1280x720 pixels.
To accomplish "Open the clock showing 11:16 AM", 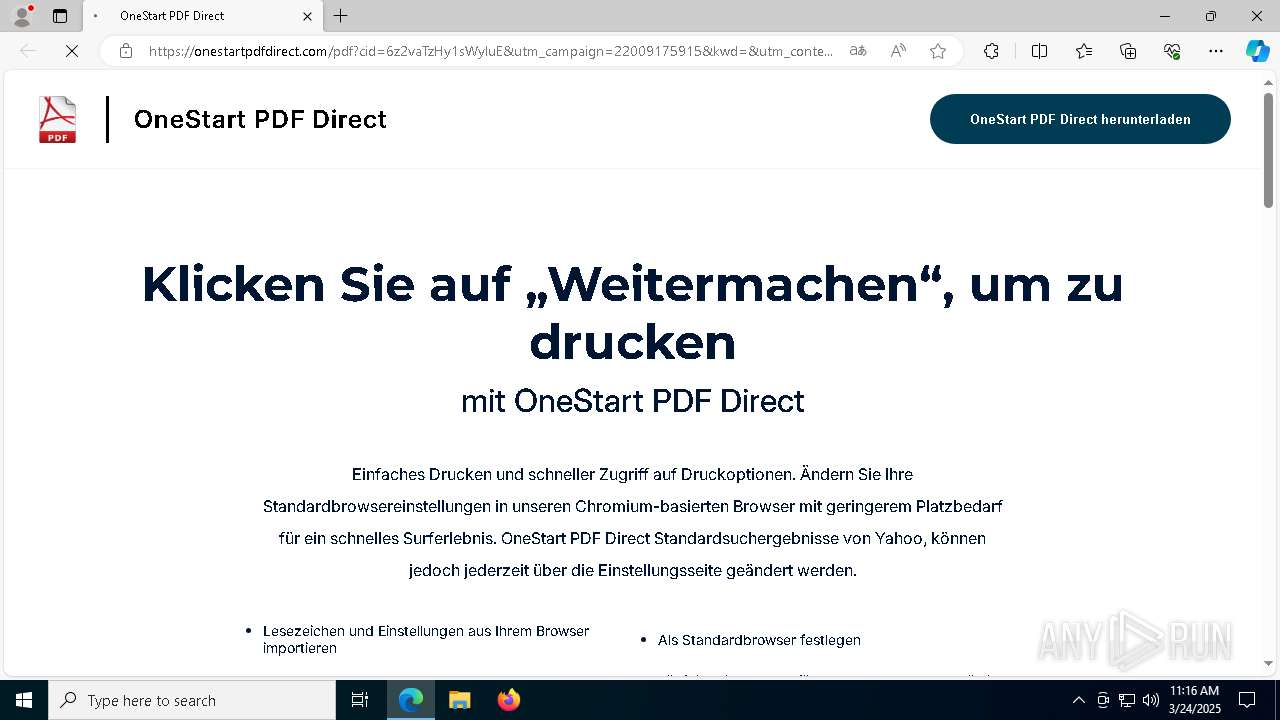I will (x=1194, y=700).
